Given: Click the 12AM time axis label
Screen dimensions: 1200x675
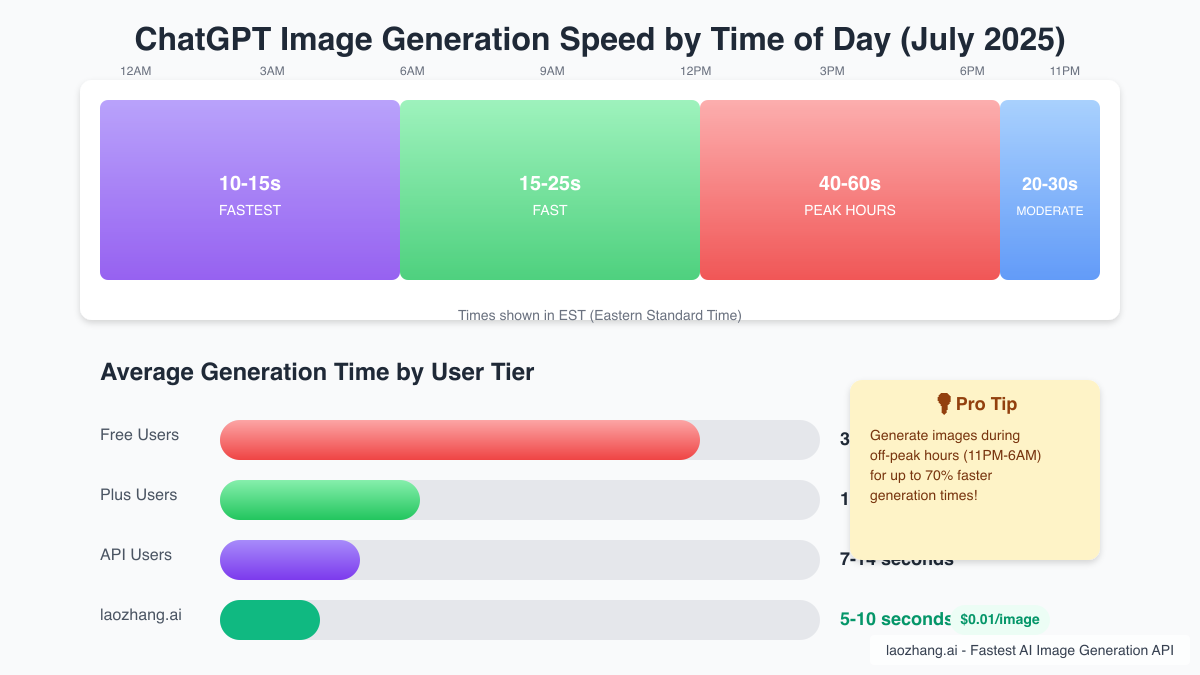Looking at the screenshot, I should [x=136, y=71].
